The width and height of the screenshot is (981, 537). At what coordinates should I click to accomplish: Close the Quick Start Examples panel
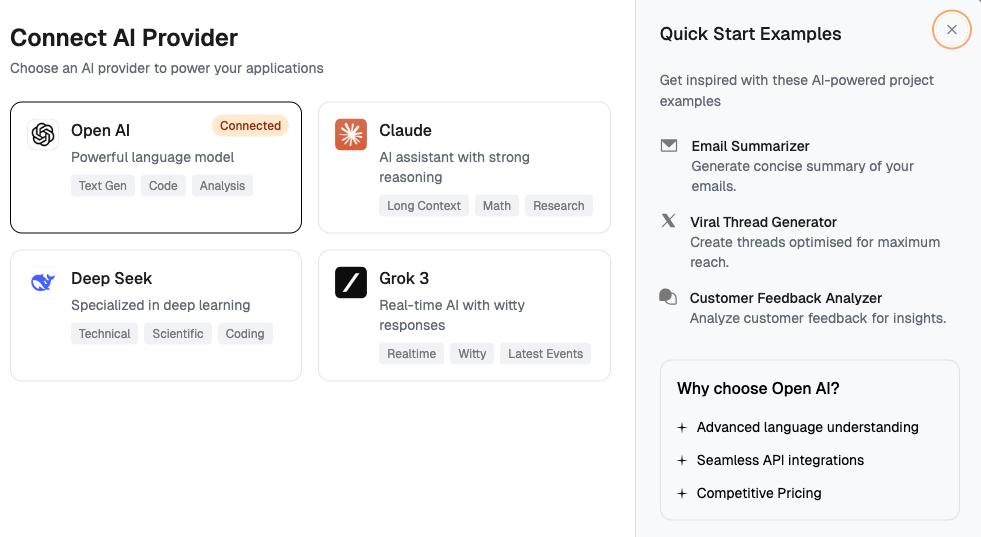point(952,30)
